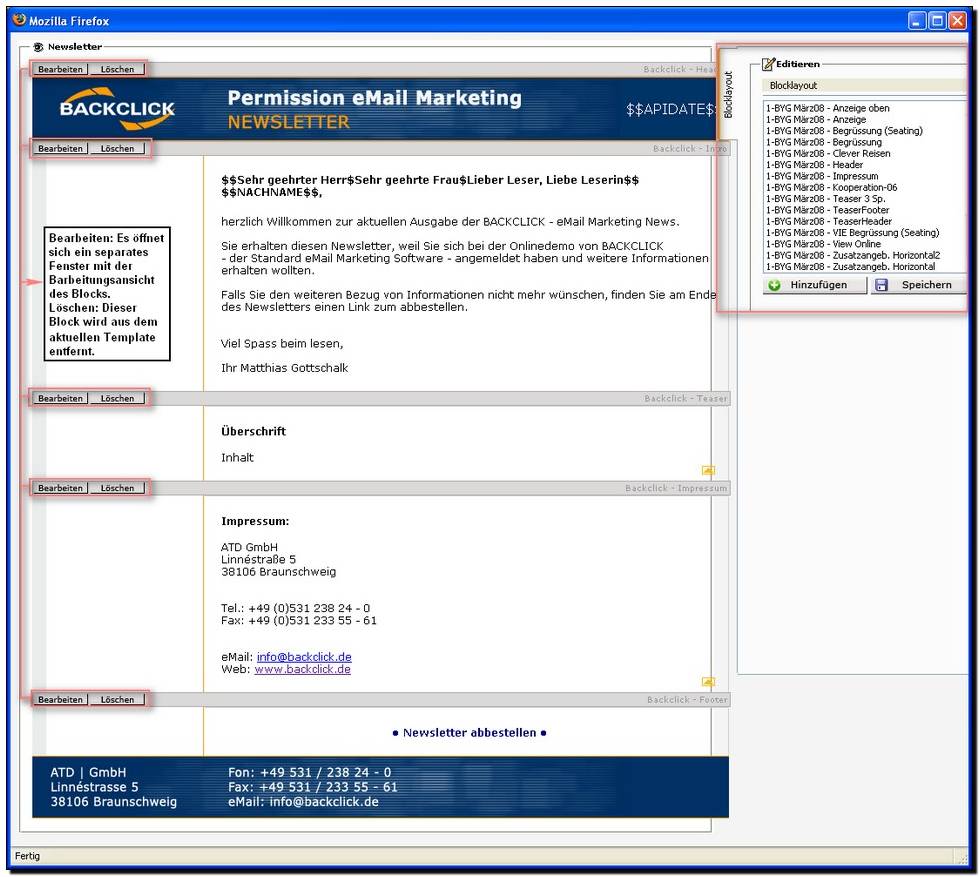Viewport: 980px width, 877px height.
Task: Select '1-BYG März08 - Kooperation-06'
Action: [831, 188]
